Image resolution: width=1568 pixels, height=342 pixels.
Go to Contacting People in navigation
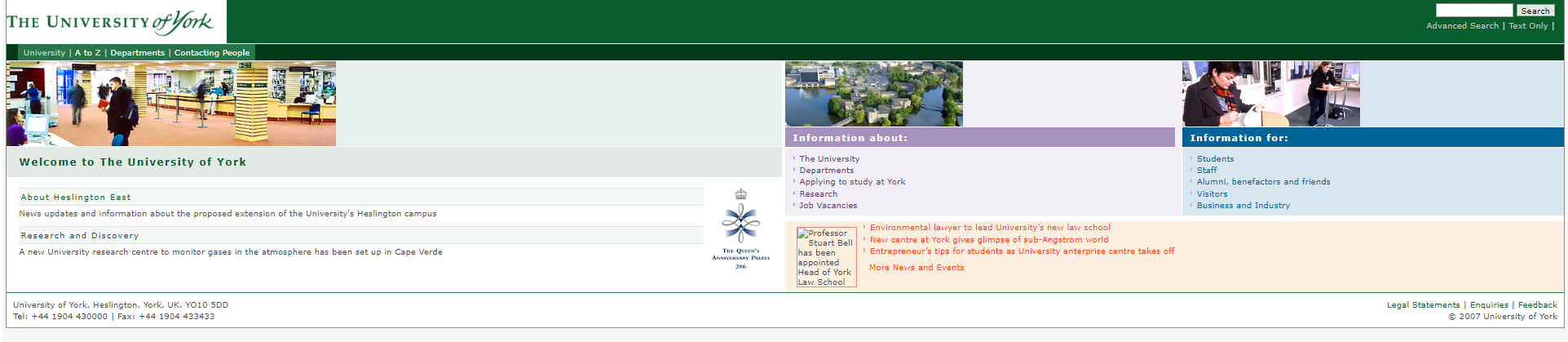pyautogui.click(x=212, y=53)
